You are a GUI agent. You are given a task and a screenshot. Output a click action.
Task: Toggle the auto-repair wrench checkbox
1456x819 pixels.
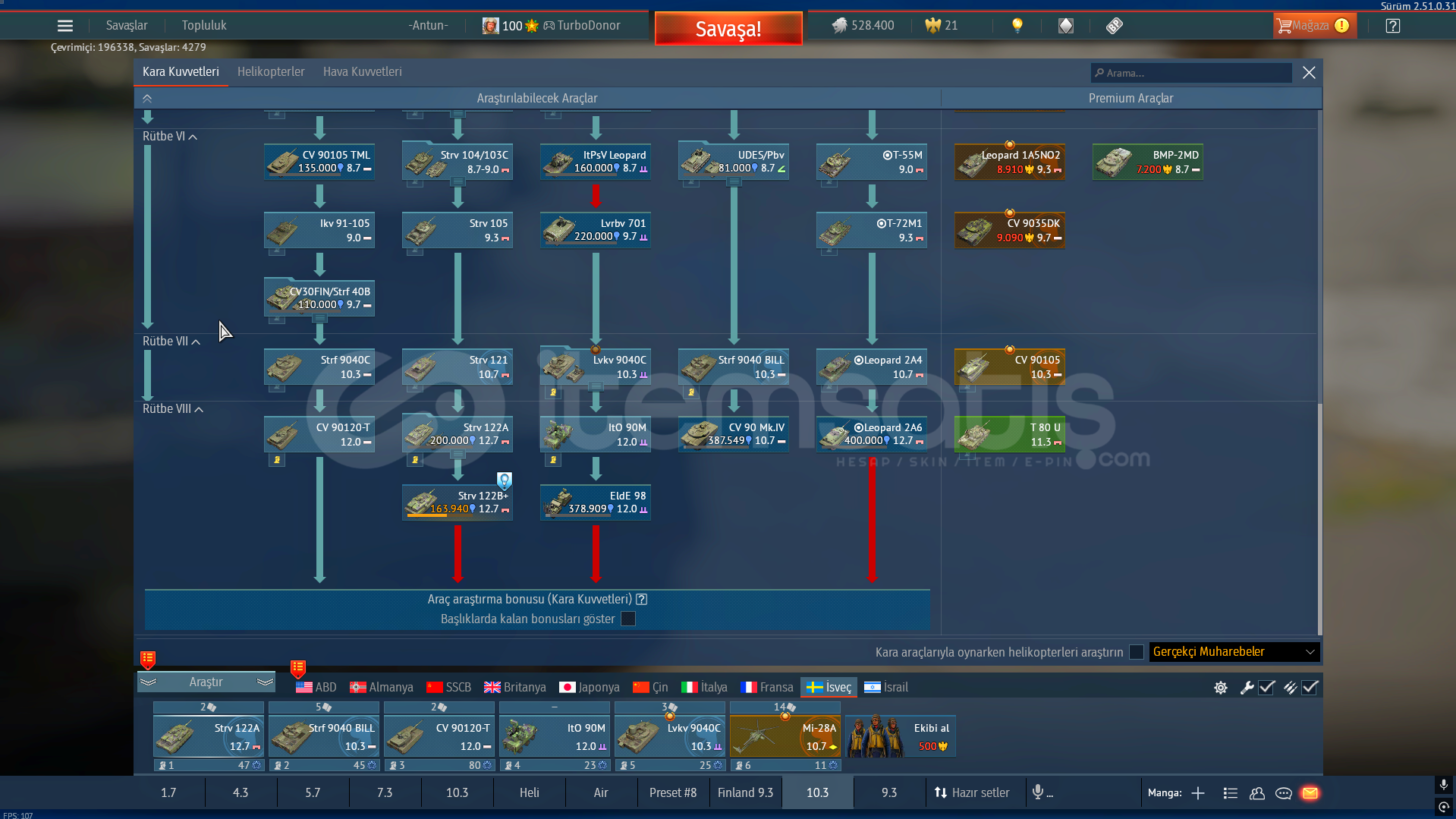click(x=1266, y=688)
